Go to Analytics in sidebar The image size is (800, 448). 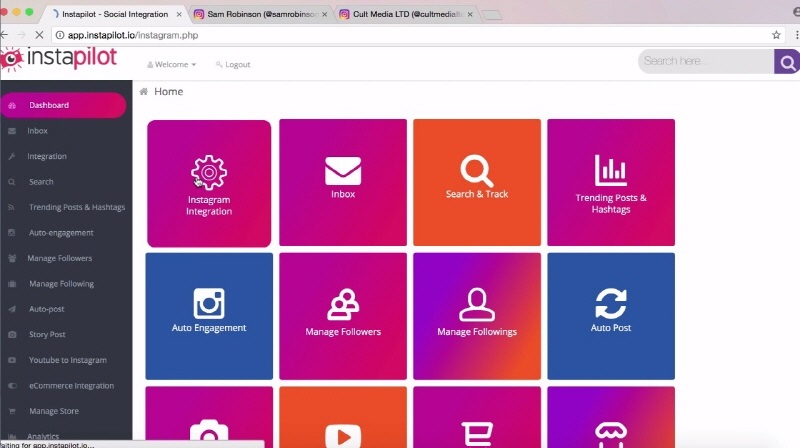pyautogui.click(x=43, y=436)
